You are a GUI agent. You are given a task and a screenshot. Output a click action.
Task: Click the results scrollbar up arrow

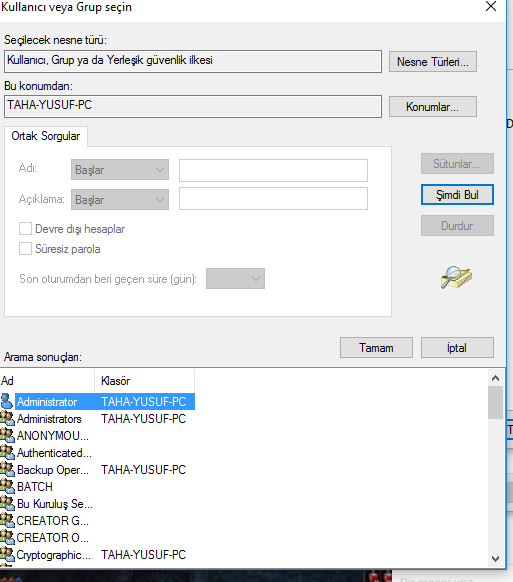pyautogui.click(x=495, y=378)
